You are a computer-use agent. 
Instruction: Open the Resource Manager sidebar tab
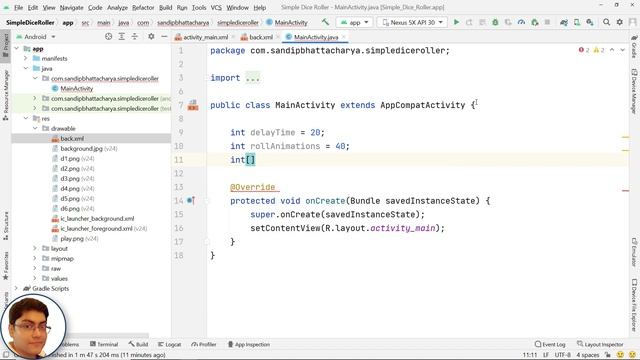[5, 95]
